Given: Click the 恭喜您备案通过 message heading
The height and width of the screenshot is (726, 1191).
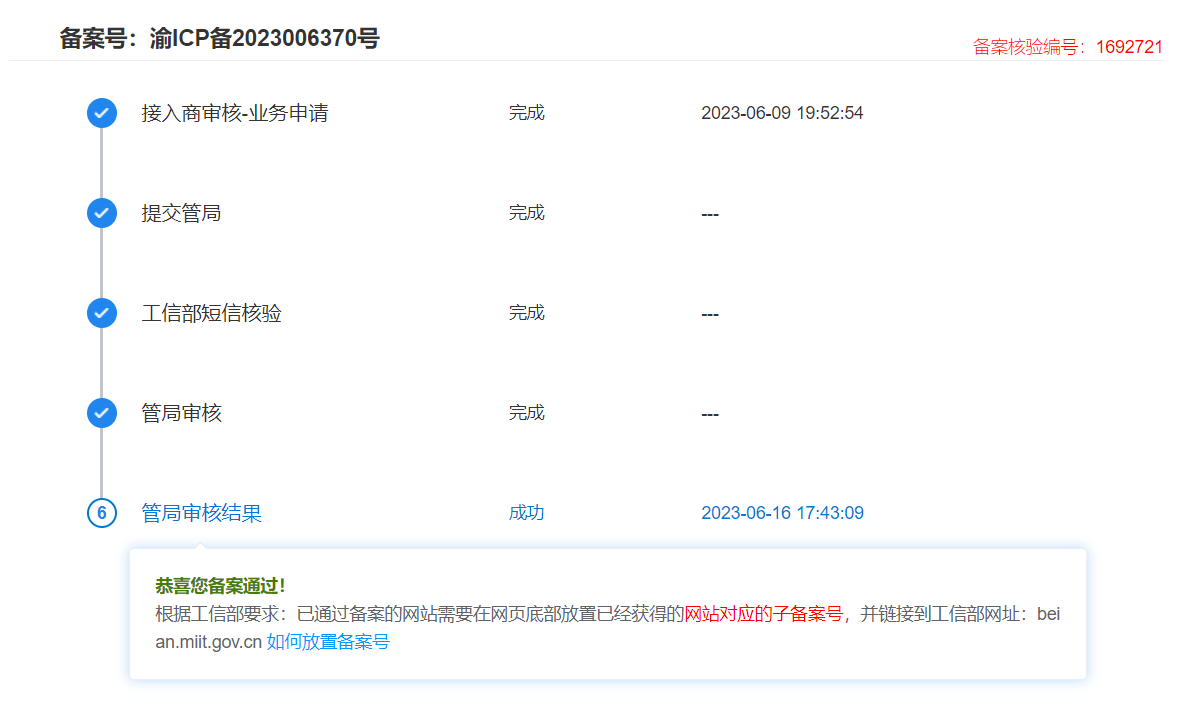Looking at the screenshot, I should pos(220,586).
